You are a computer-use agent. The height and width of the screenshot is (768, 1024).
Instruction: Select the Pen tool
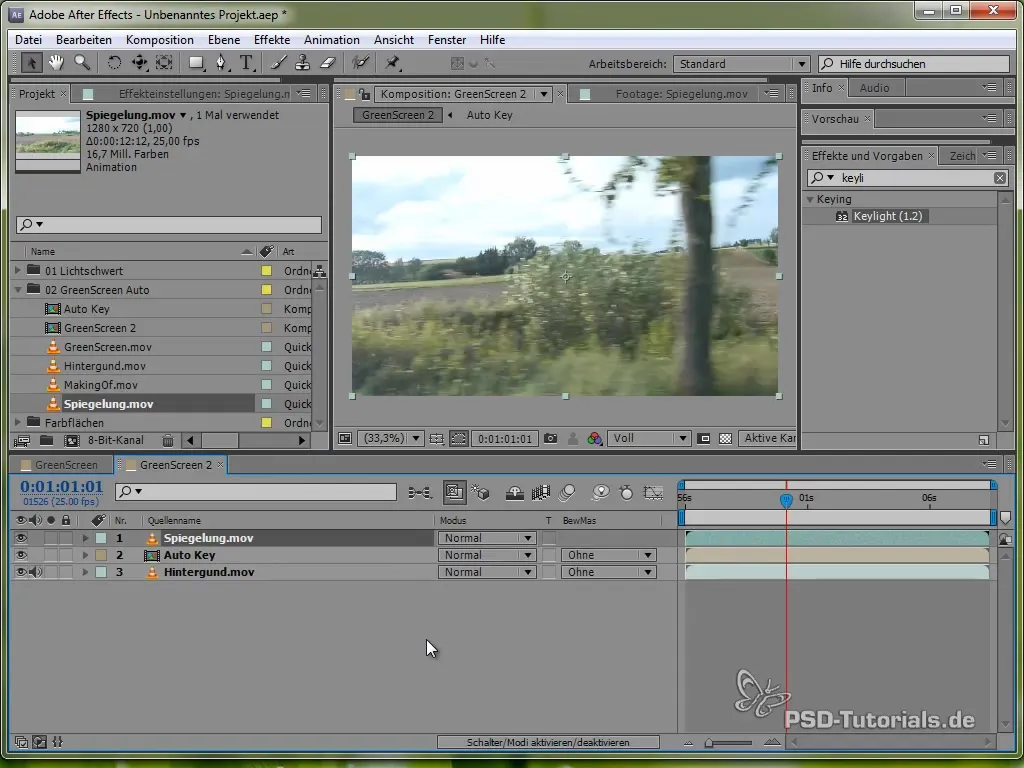(221, 63)
